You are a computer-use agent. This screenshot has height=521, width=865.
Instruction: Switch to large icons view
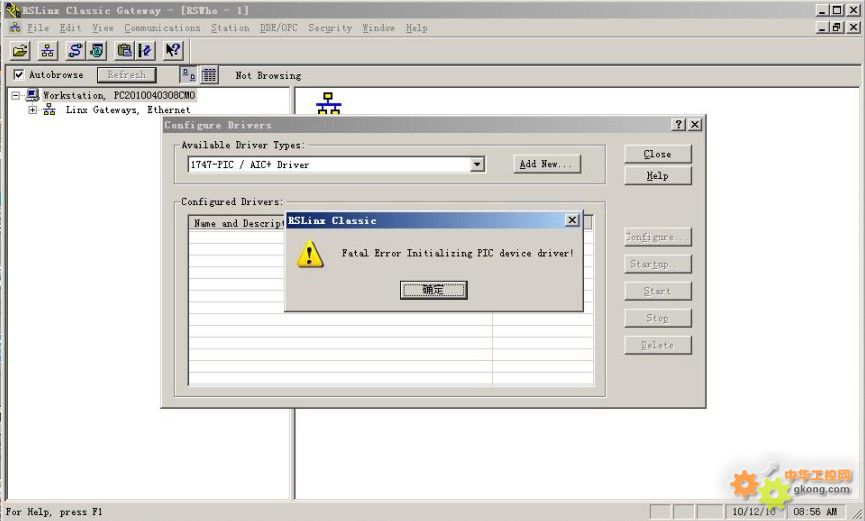click(x=188, y=75)
